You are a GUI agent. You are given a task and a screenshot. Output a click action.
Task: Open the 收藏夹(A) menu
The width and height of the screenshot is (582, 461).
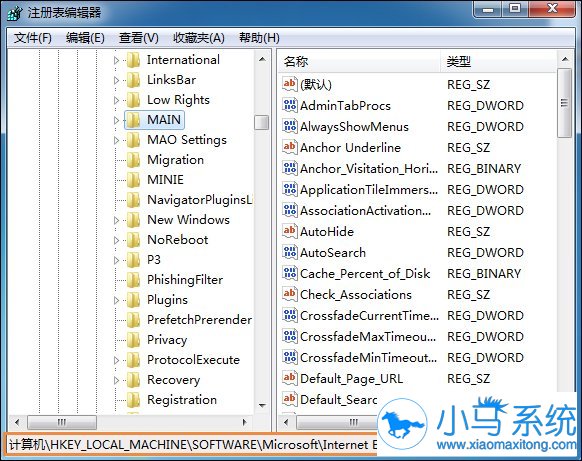pos(199,37)
